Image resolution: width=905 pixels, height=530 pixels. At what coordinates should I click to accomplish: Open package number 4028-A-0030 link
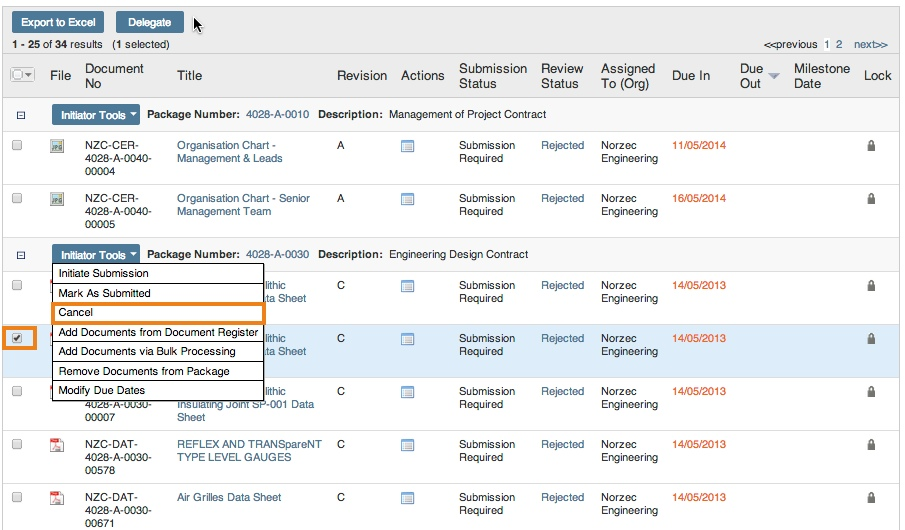tap(277, 255)
